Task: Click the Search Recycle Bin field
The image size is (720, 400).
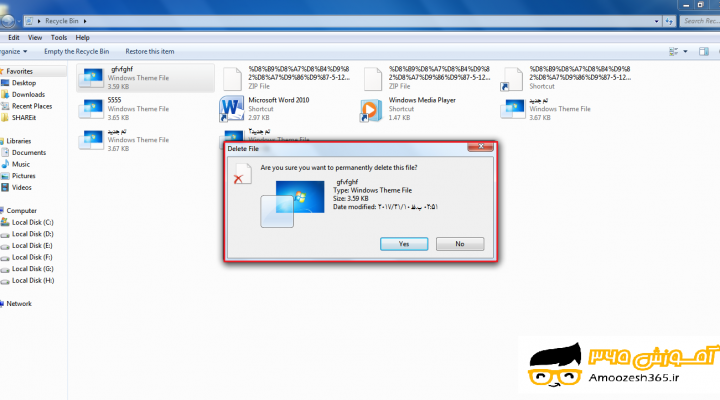Action: coord(700,21)
